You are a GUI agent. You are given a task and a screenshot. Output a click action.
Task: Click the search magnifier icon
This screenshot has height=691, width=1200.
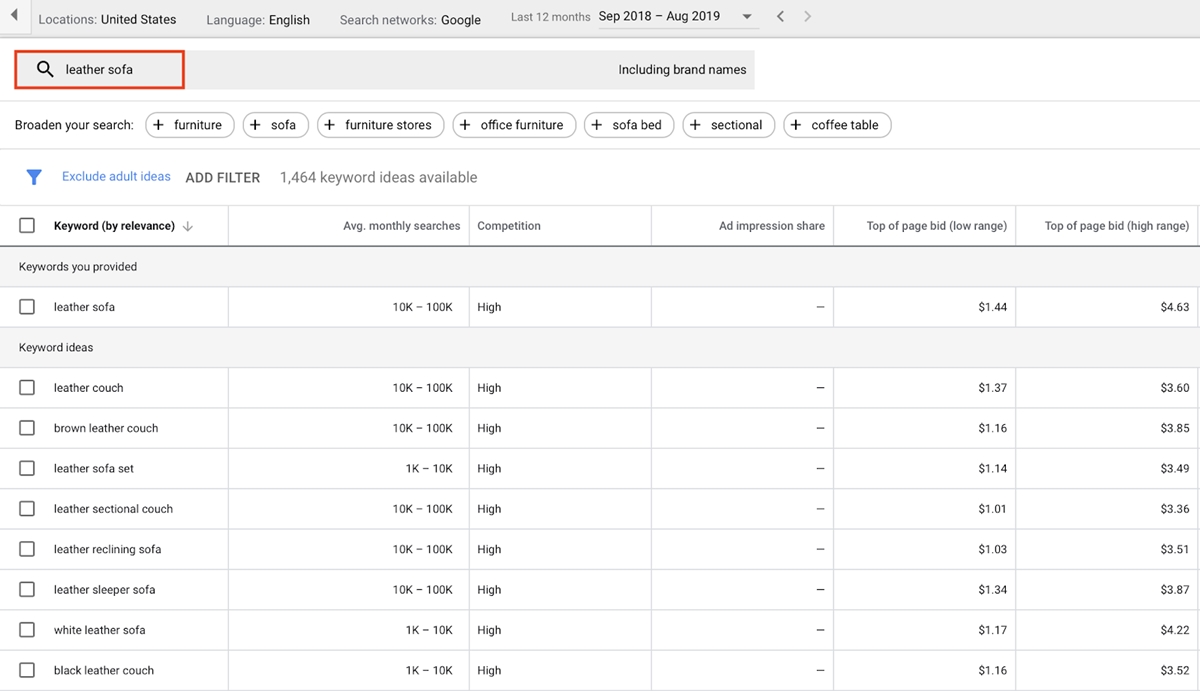45,70
